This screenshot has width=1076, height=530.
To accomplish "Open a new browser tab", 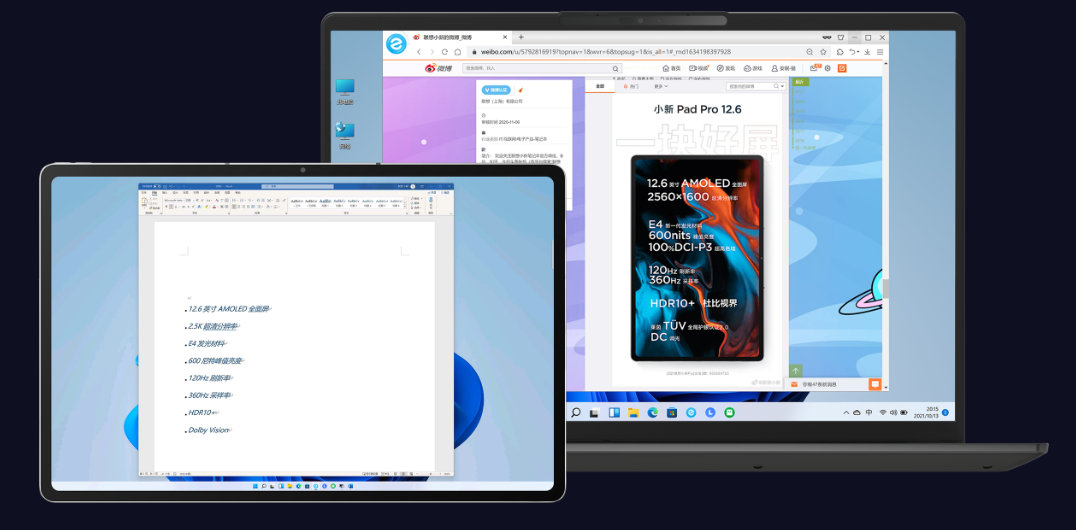I will point(521,36).
